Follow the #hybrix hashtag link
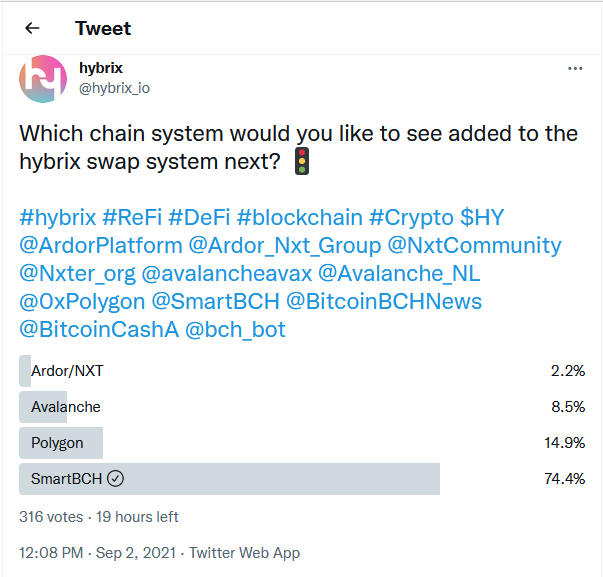 (58, 218)
